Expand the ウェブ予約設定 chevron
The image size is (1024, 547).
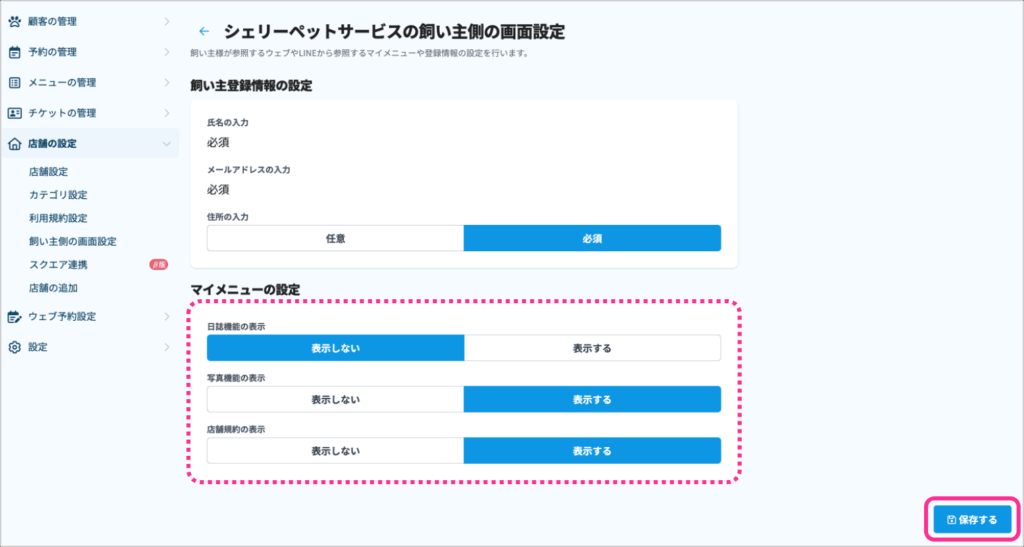[167, 317]
